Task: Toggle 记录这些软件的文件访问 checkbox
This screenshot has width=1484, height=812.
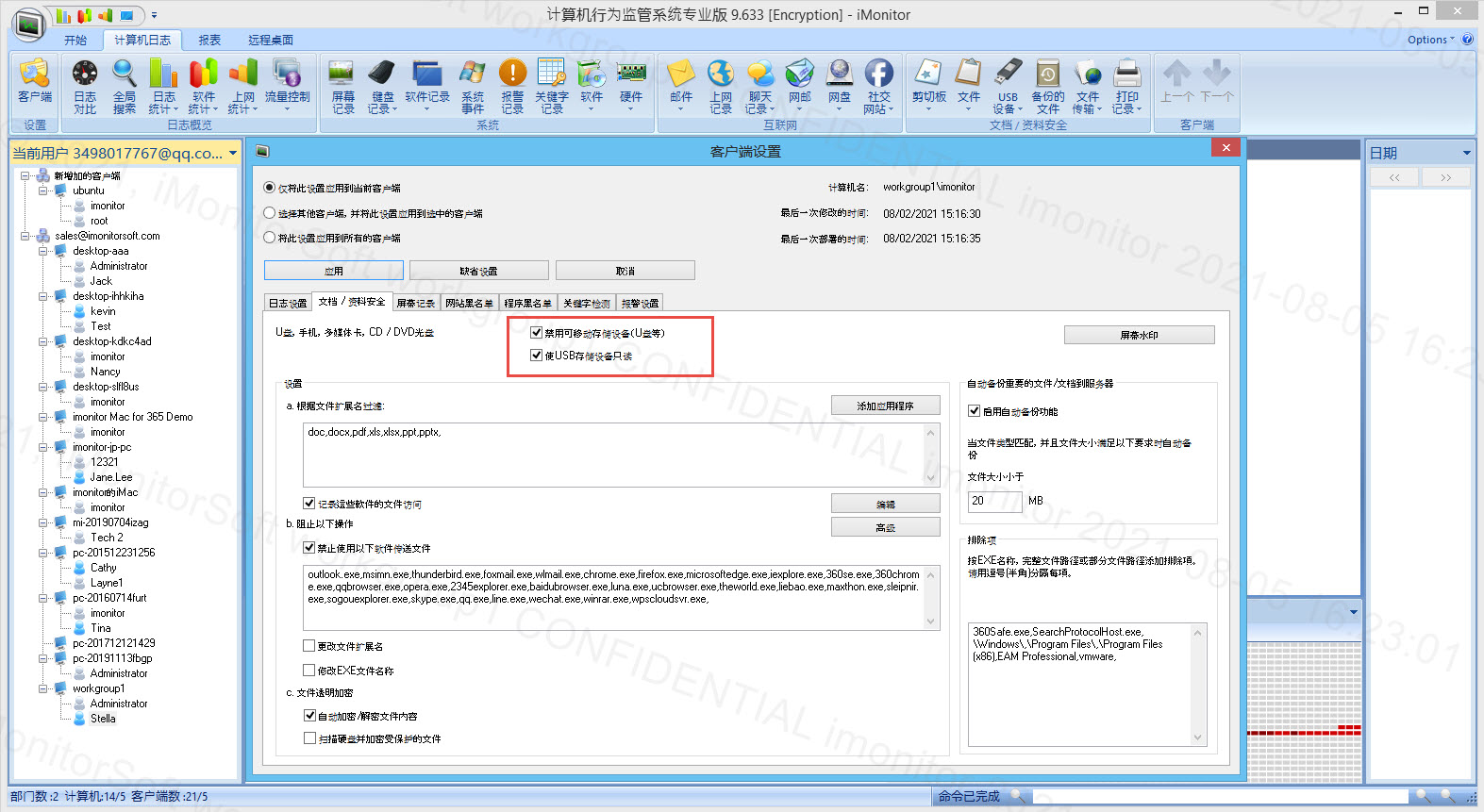Action: point(309,504)
